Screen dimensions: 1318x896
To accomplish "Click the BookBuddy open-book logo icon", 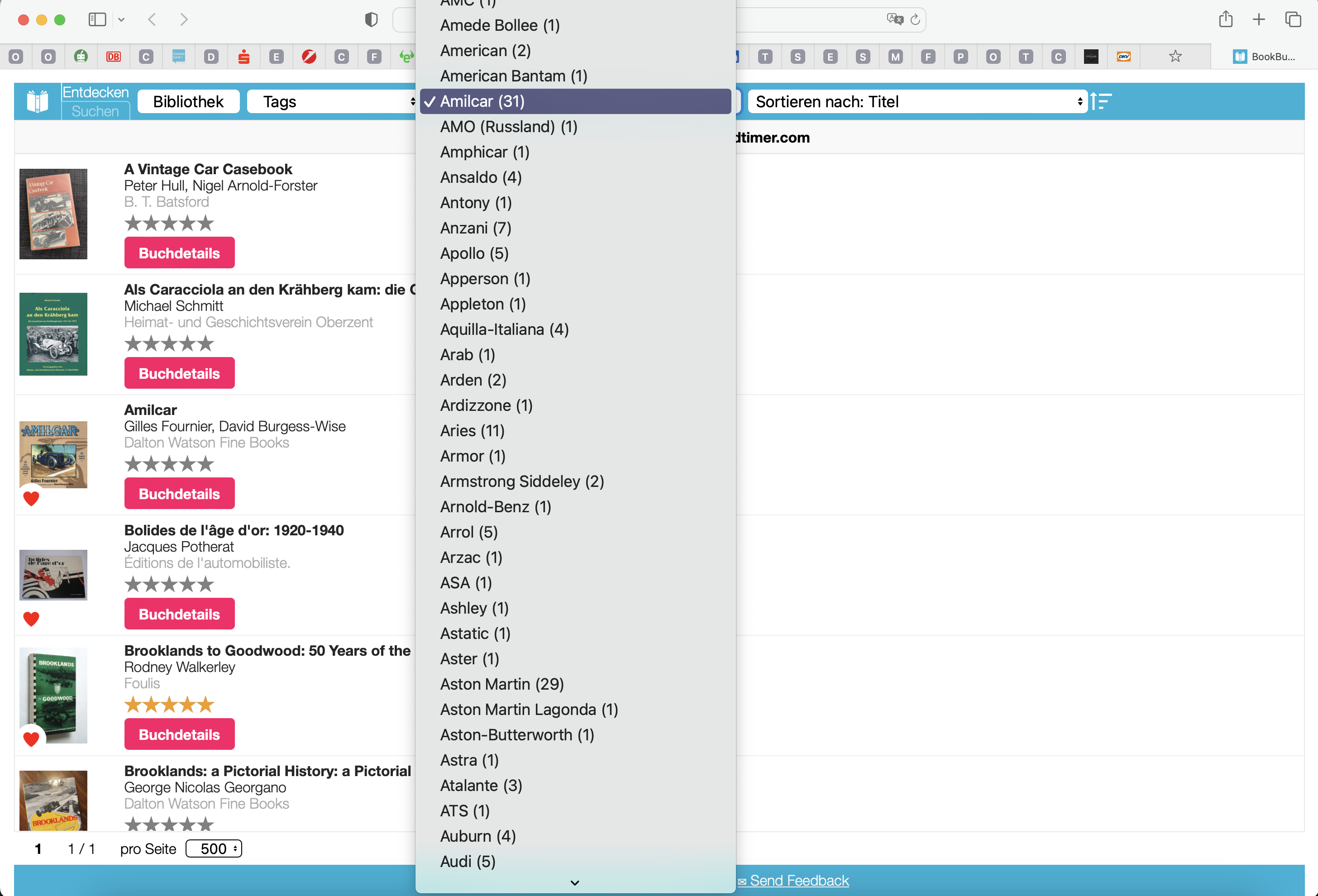I will [x=38, y=101].
